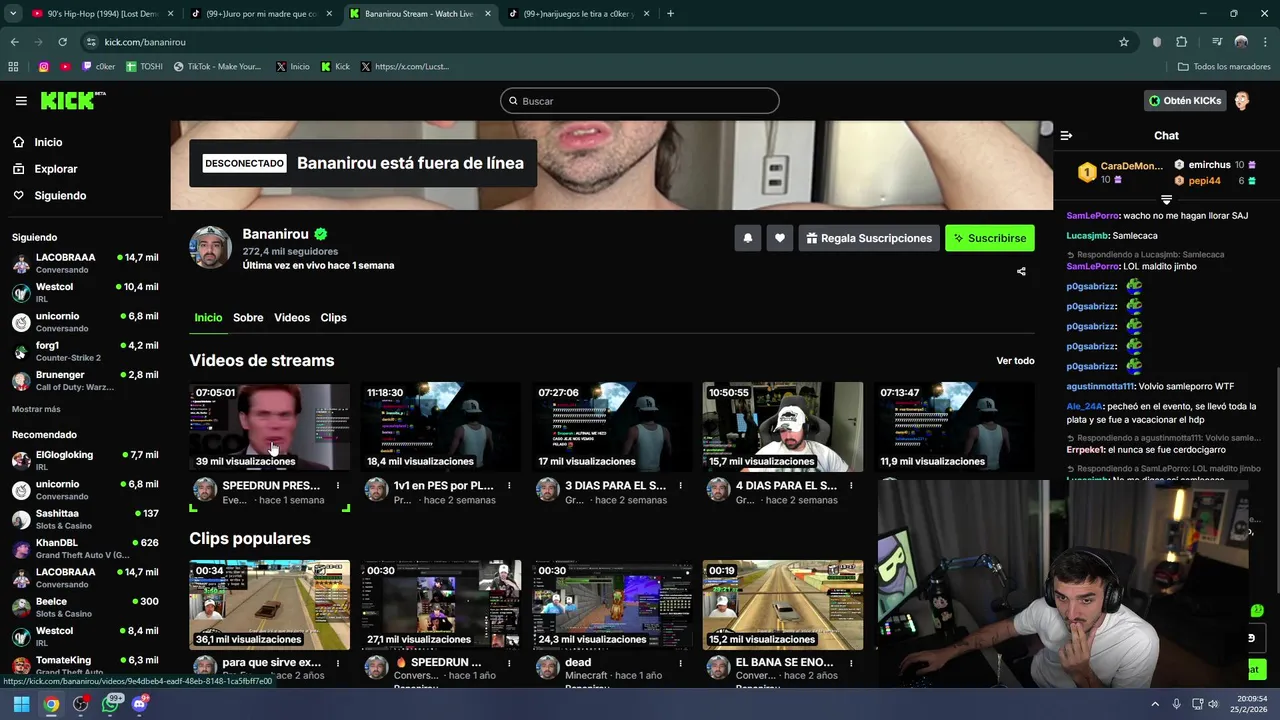This screenshot has width=1280, height=720.
Task: Click Regala Suscripciones button
Action: (x=869, y=238)
